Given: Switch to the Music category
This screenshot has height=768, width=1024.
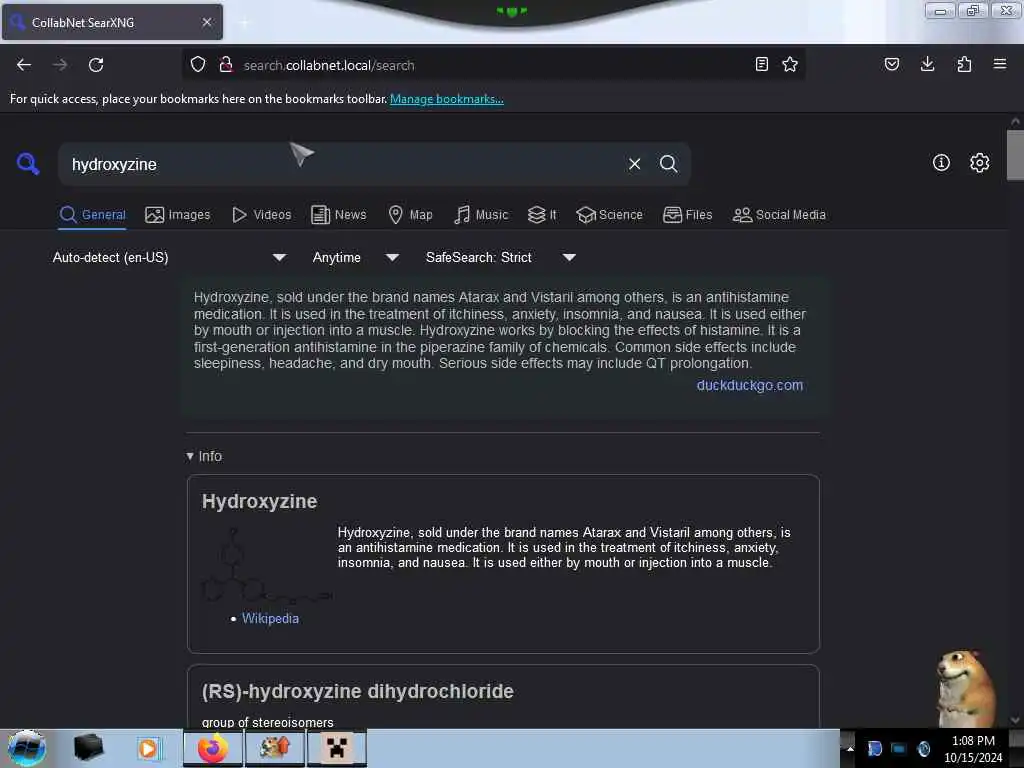Looking at the screenshot, I should point(481,215).
